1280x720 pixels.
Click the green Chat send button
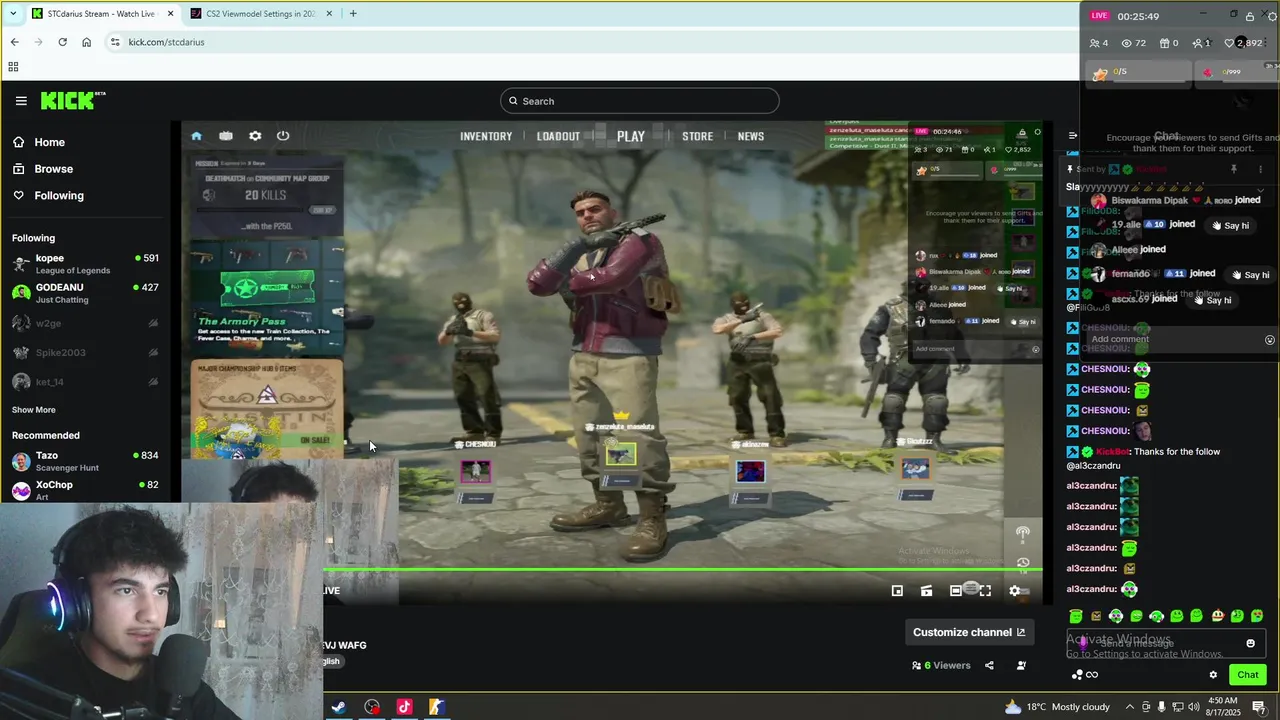(1247, 675)
